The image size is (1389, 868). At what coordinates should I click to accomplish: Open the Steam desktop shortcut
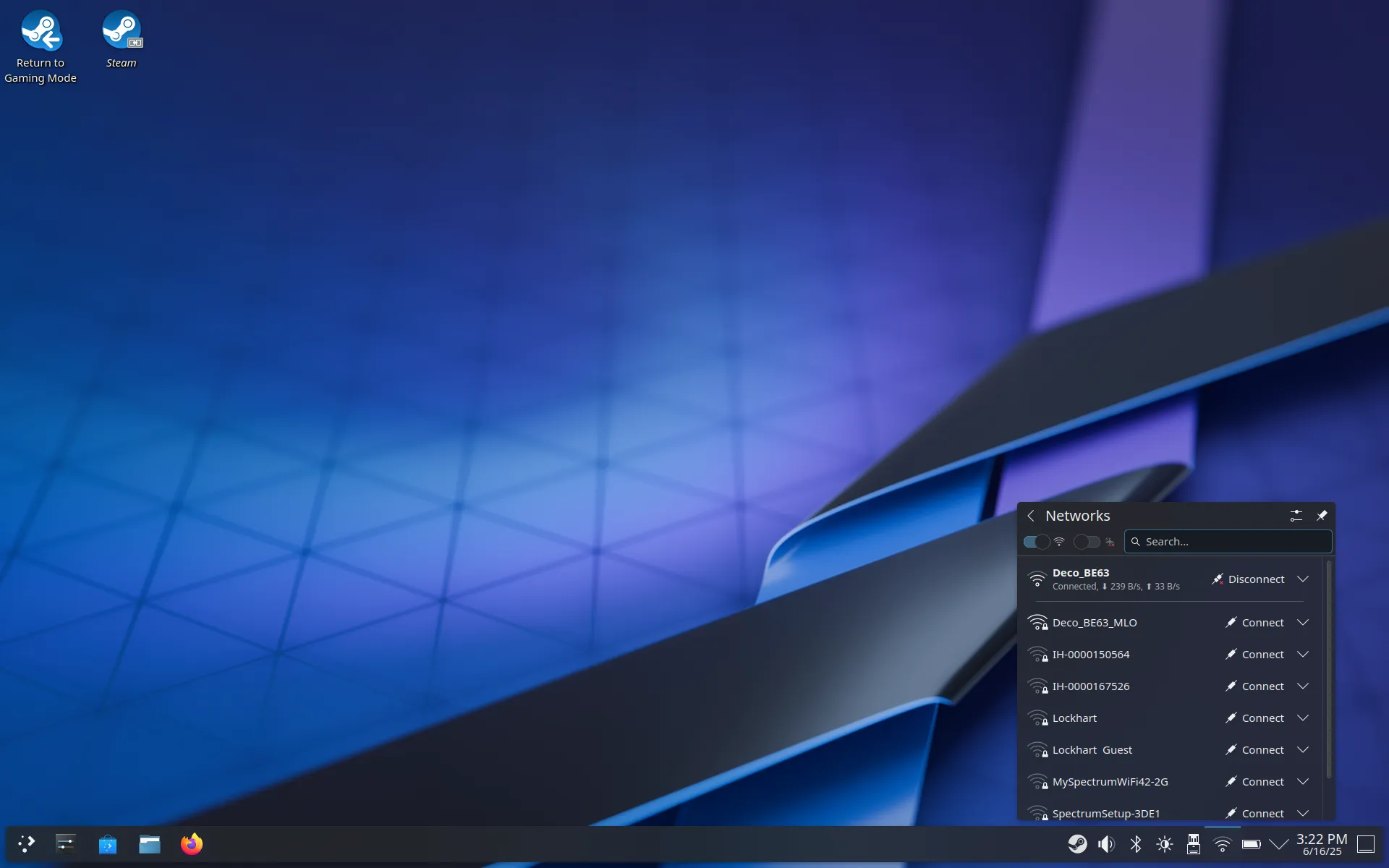tap(121, 40)
